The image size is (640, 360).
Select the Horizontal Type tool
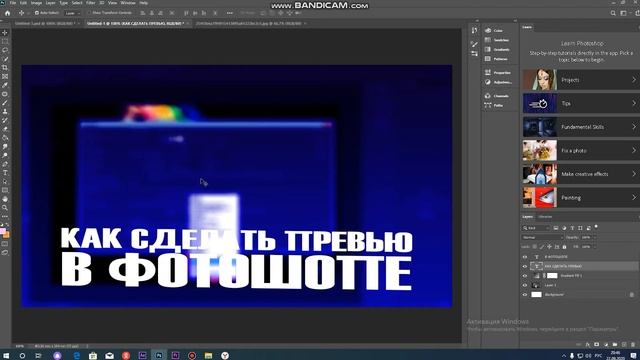coord(5,173)
